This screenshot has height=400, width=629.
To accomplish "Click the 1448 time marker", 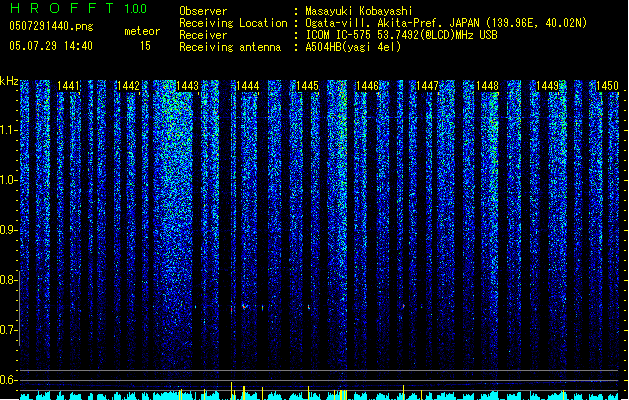I will tap(487, 86).
